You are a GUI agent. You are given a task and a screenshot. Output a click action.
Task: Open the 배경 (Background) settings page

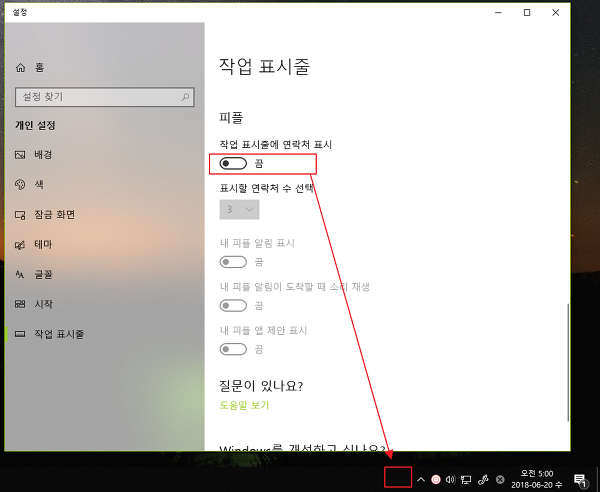tap(34, 155)
